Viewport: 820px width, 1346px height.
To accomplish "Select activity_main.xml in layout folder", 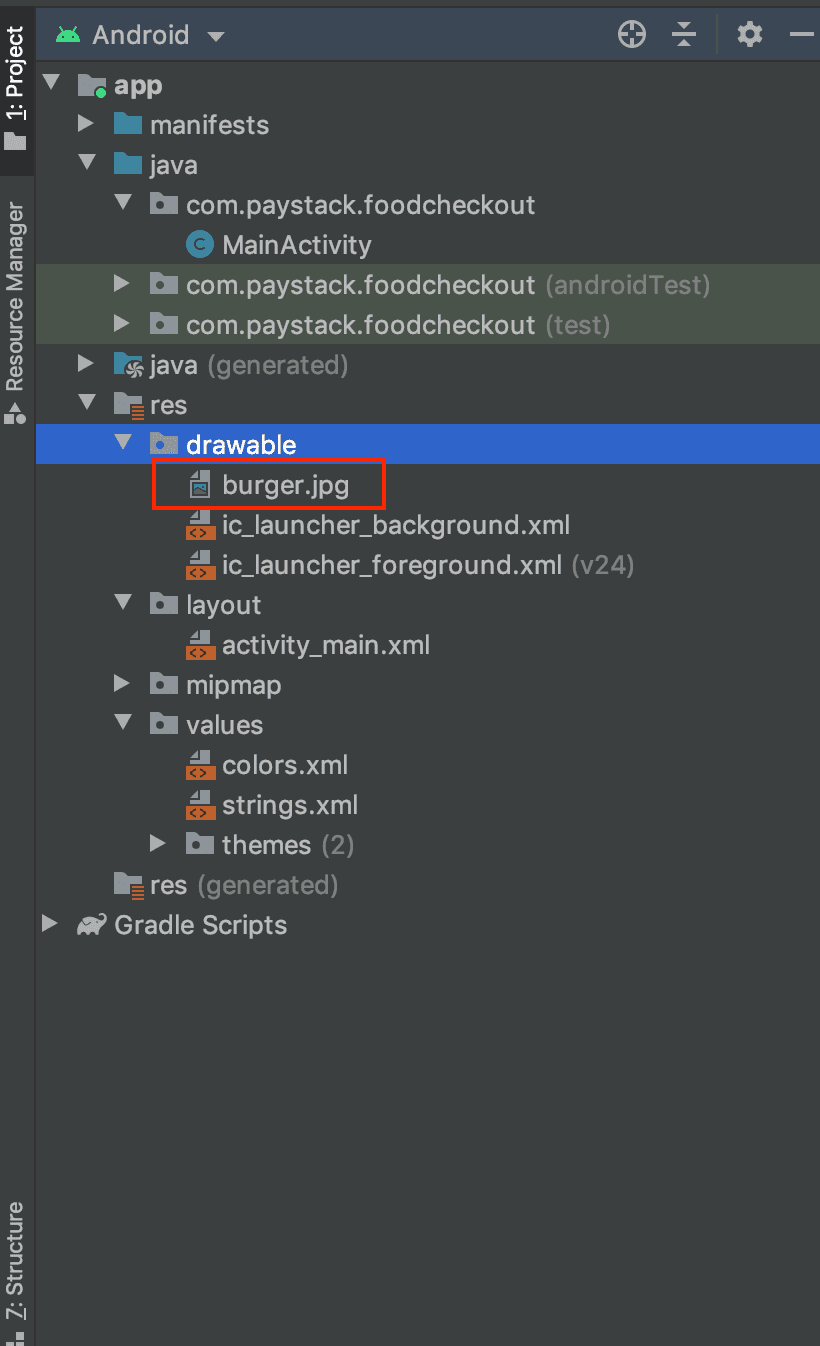I will (x=325, y=645).
